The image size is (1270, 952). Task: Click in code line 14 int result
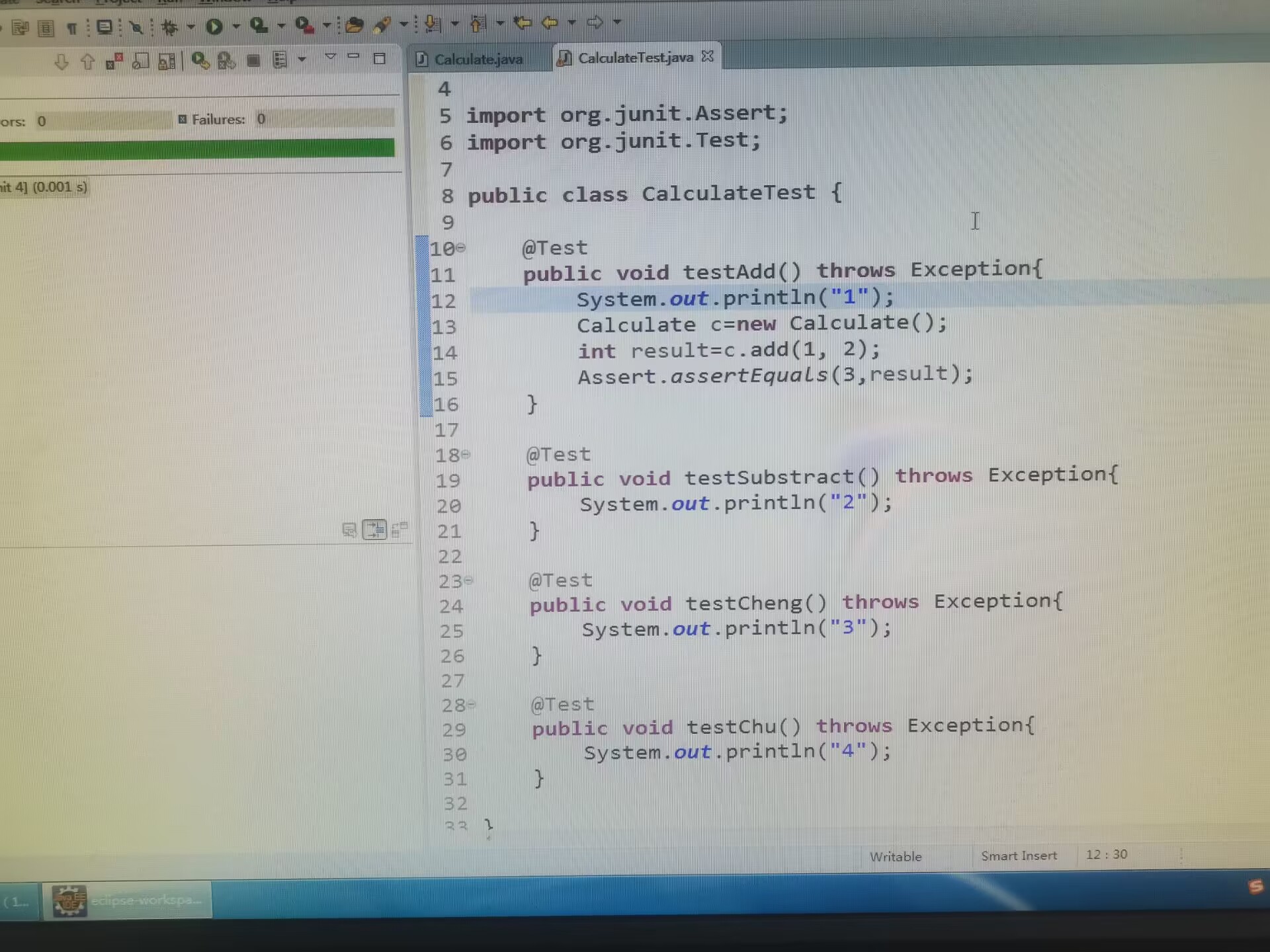(x=728, y=350)
